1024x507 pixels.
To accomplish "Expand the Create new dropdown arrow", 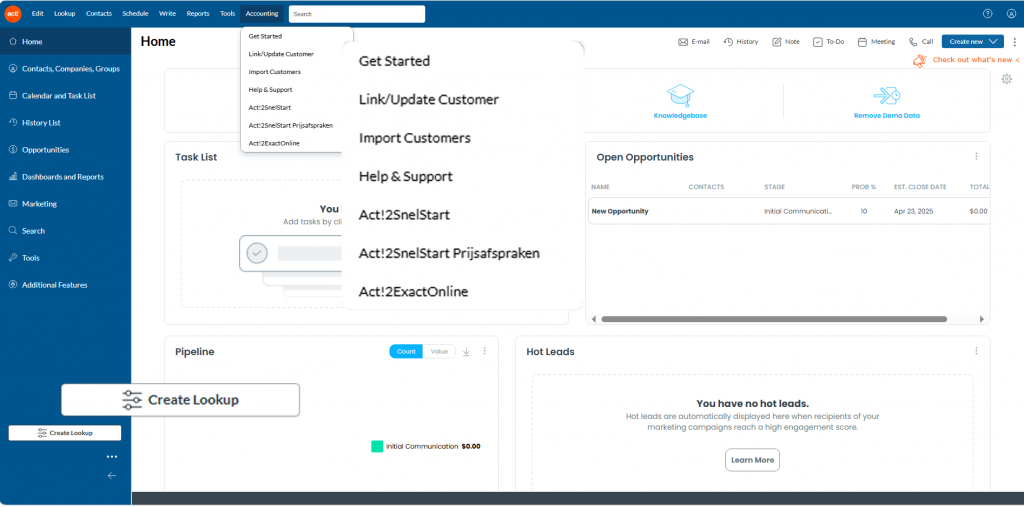I will pyautogui.click(x=994, y=42).
